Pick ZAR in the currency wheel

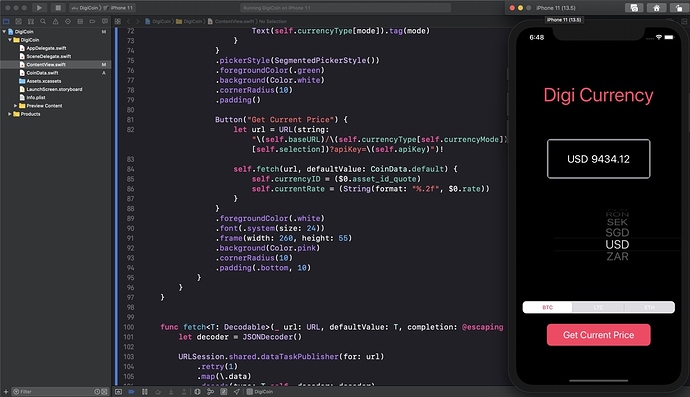(x=617, y=256)
